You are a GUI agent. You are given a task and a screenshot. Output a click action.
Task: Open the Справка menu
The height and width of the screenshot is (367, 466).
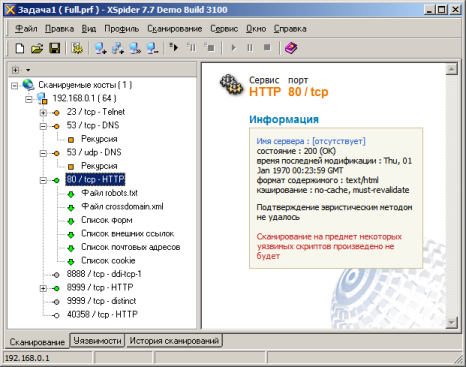click(290, 29)
